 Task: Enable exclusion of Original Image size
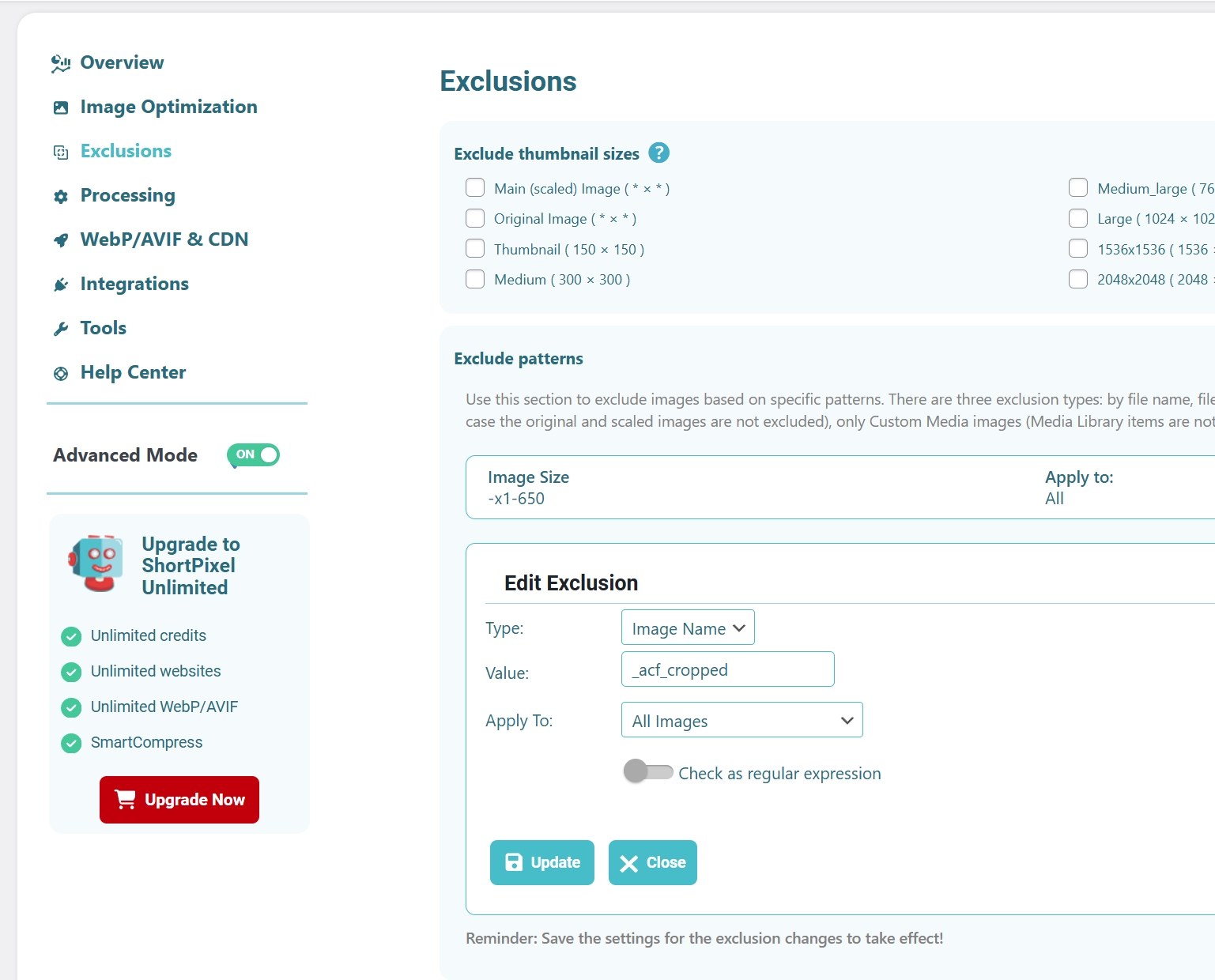click(474, 218)
